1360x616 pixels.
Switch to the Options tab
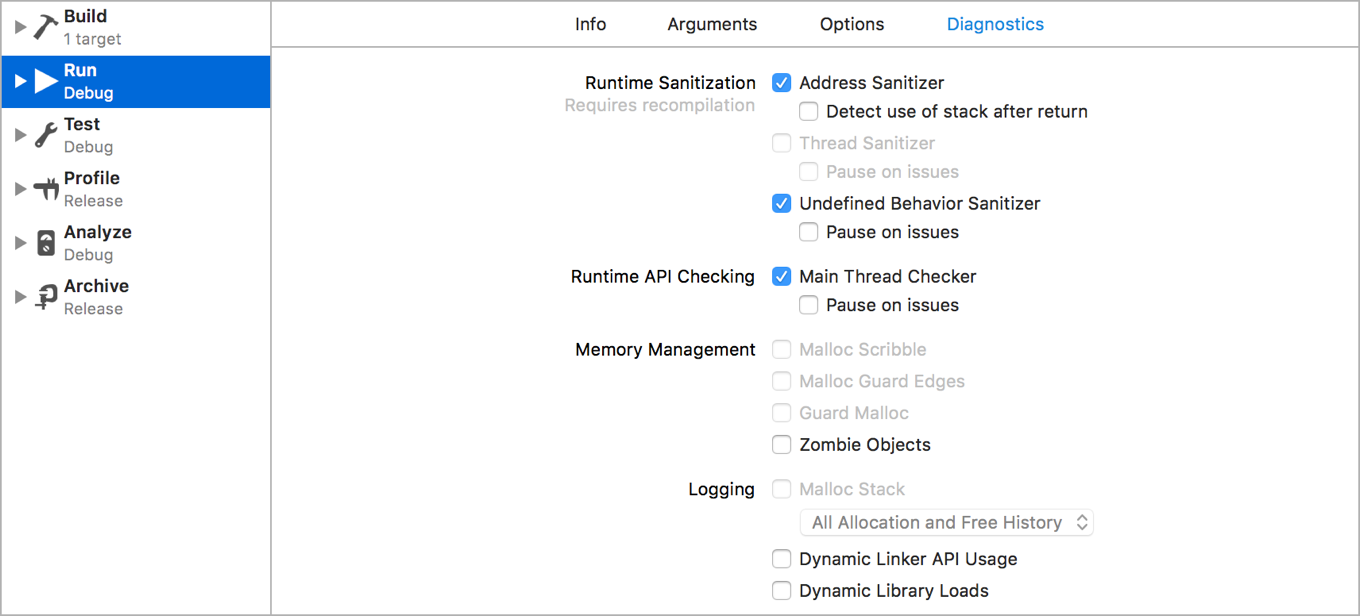tap(852, 24)
